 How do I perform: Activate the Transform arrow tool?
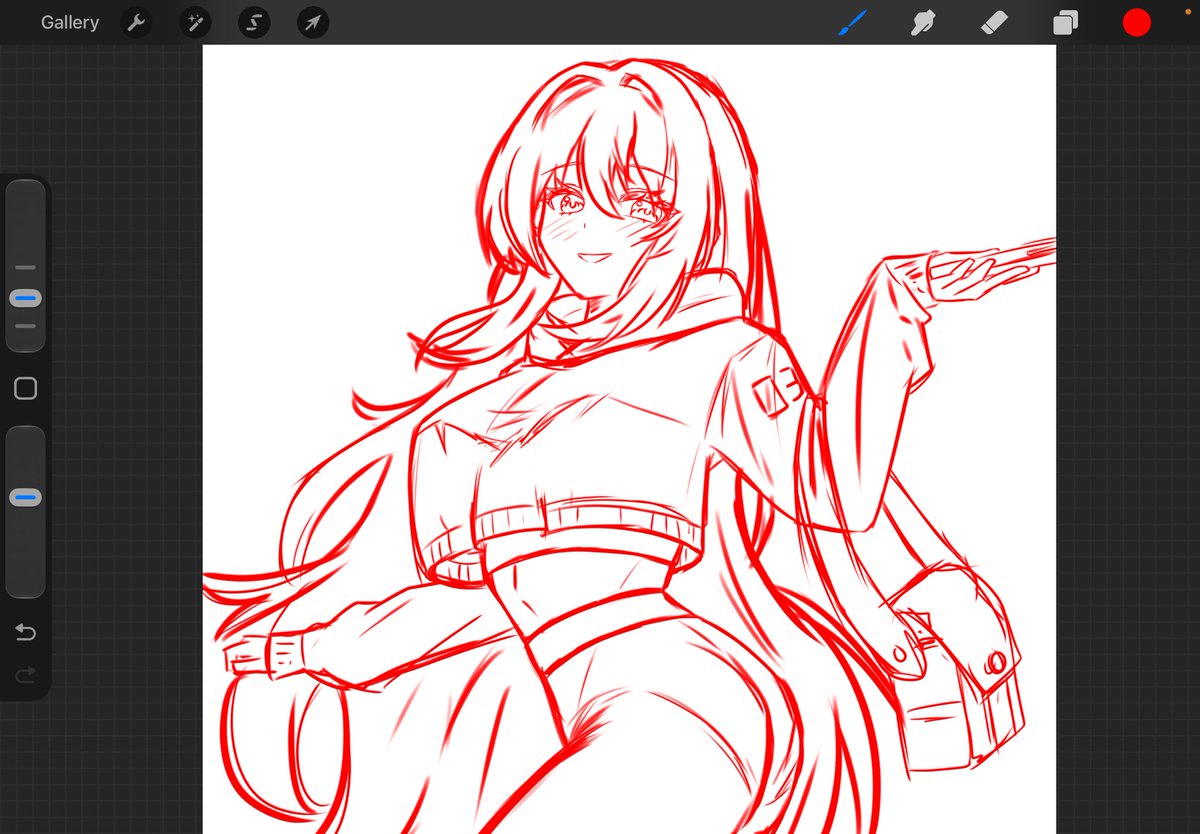(313, 22)
